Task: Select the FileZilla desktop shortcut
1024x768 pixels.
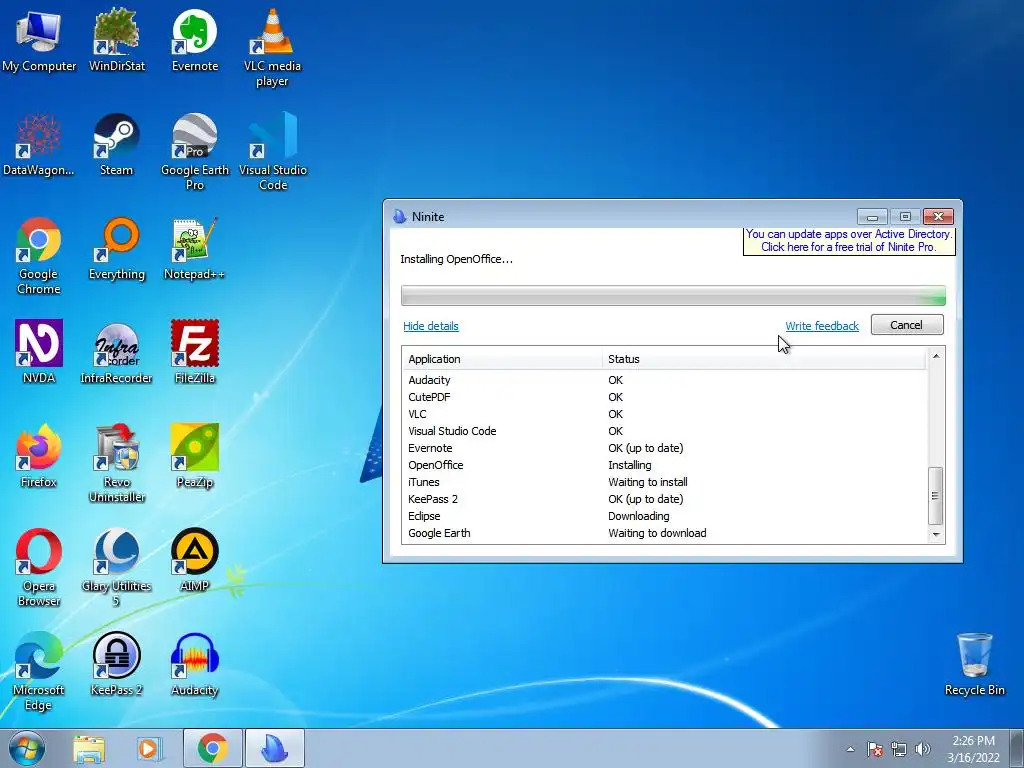Action: 195,352
